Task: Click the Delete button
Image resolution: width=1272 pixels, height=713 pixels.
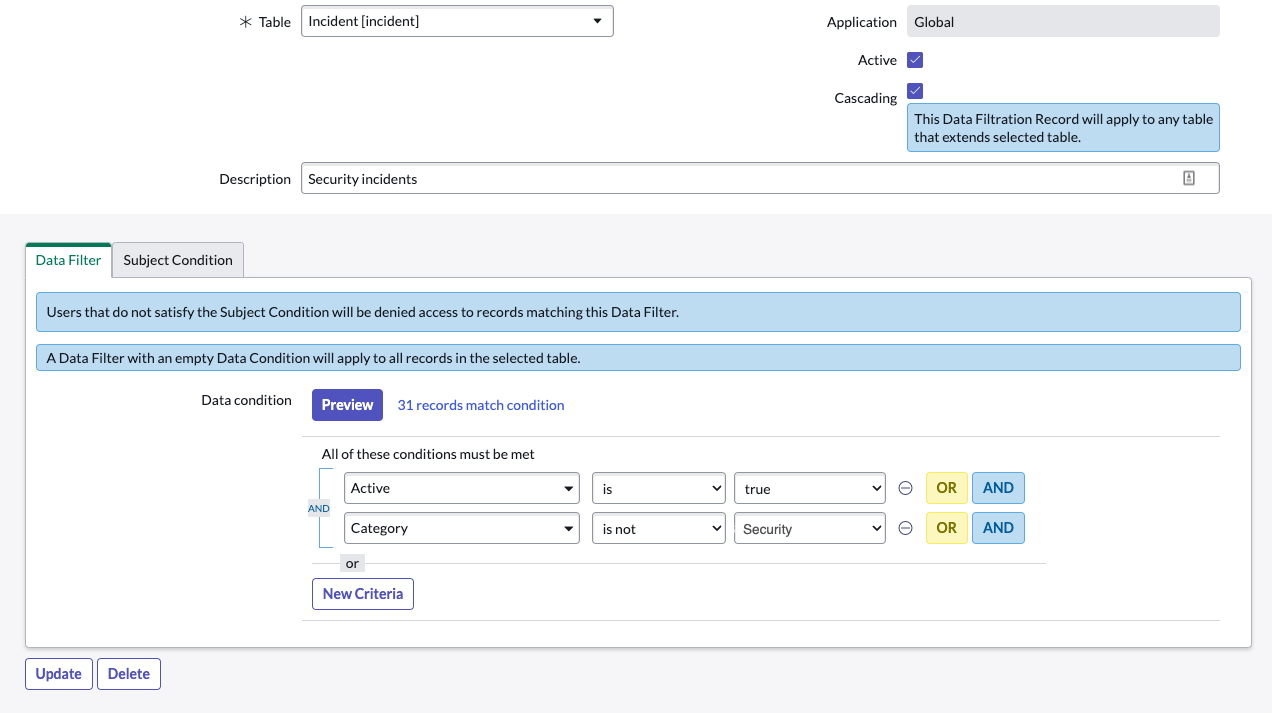Action: (129, 674)
